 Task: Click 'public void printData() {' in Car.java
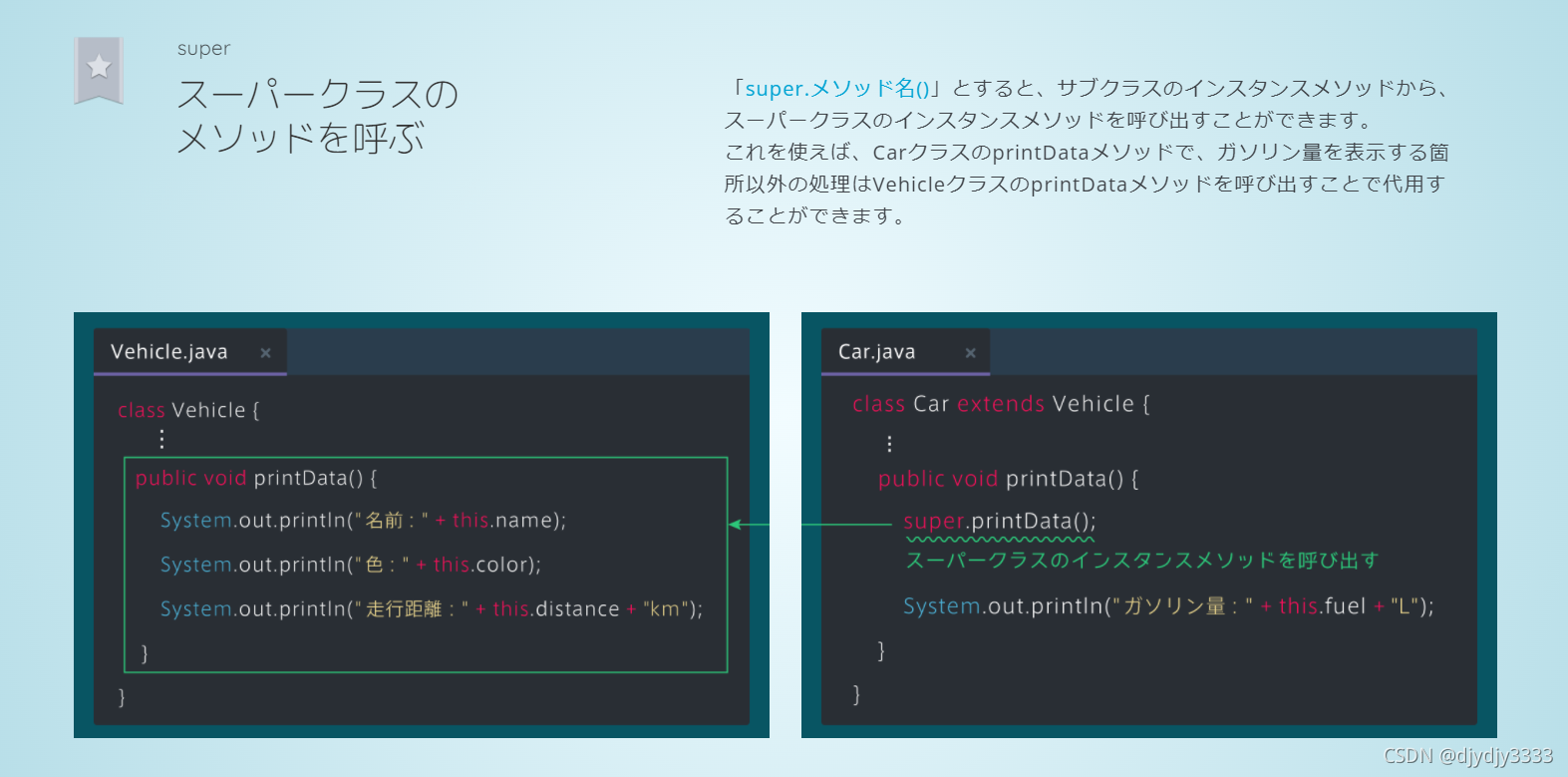tap(1008, 479)
